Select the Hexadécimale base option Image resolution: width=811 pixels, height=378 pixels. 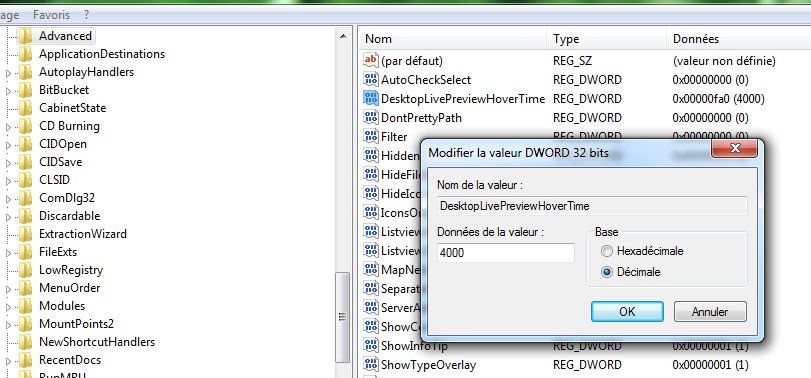click(642, 251)
